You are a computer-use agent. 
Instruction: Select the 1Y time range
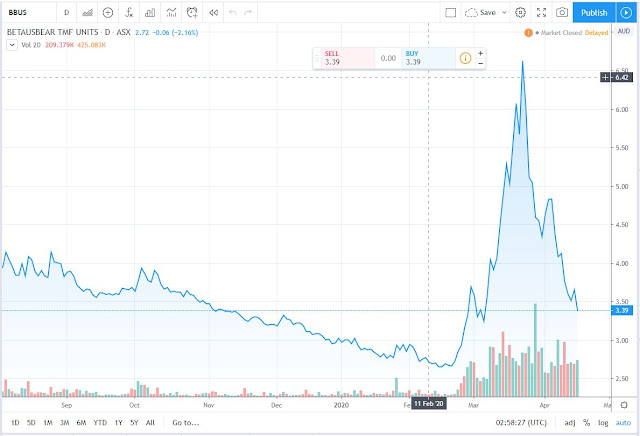point(118,423)
